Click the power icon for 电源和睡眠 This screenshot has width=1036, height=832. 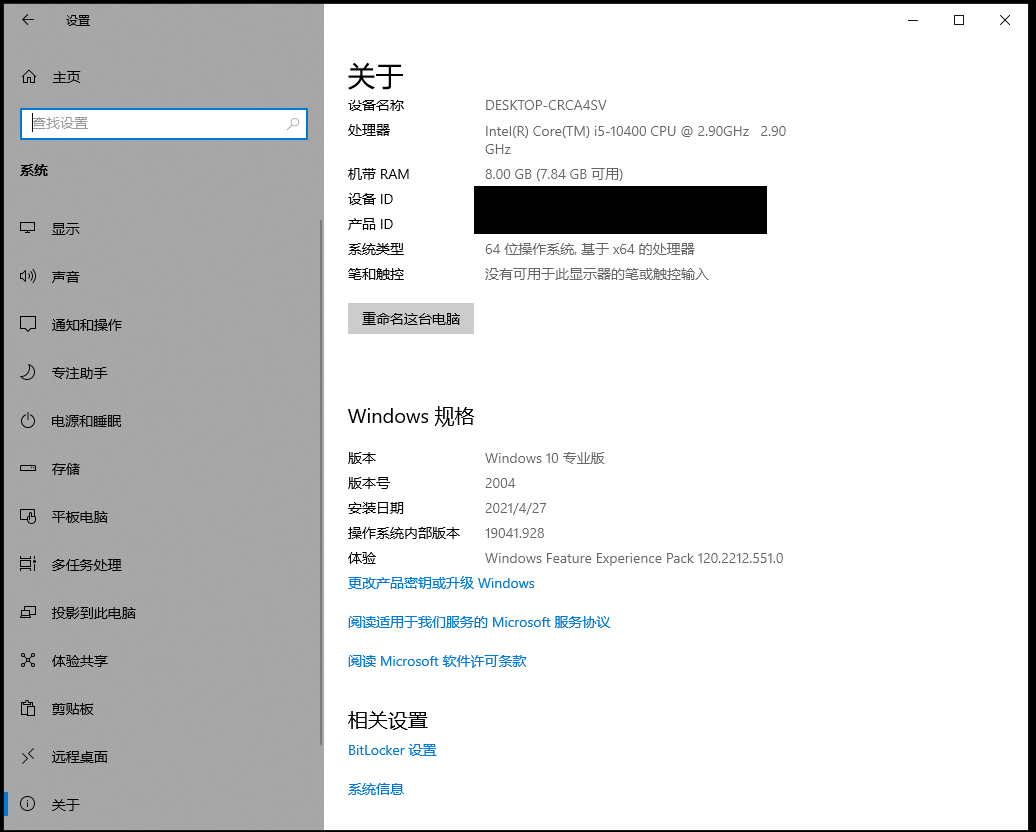tap(28, 420)
